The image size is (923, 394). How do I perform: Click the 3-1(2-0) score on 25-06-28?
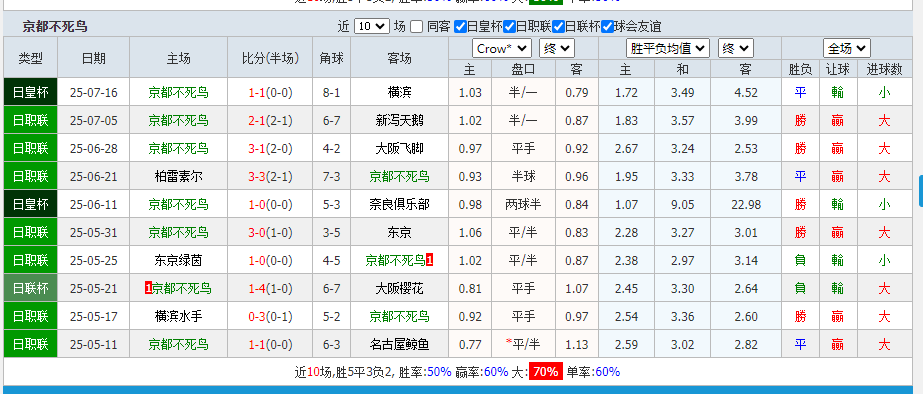coord(270,148)
